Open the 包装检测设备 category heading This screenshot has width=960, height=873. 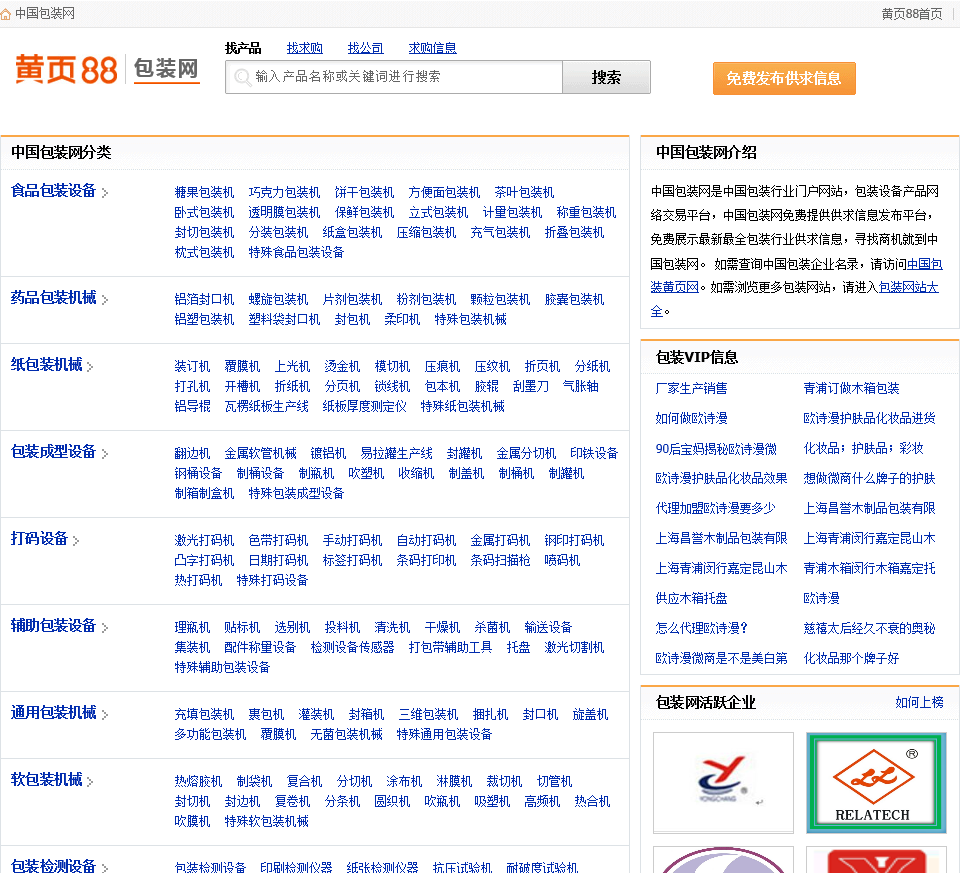point(53,865)
